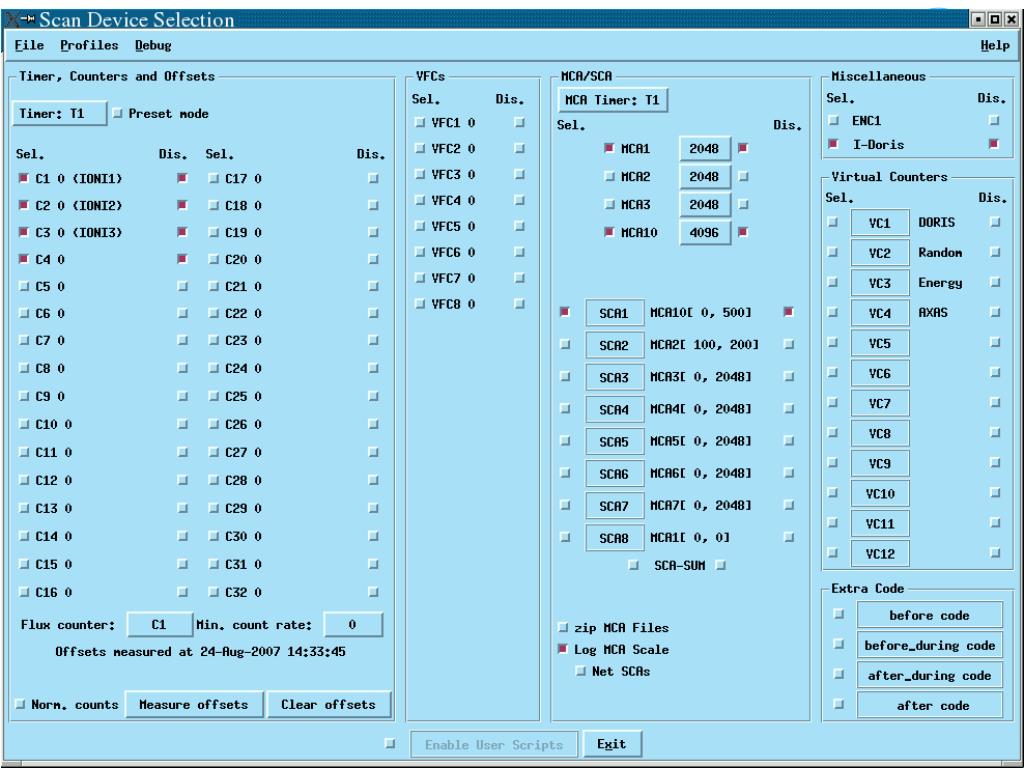Image resolution: width=1024 pixels, height=768 pixels.
Task: Select the SCA-SUM checkbox
Action: [633, 566]
